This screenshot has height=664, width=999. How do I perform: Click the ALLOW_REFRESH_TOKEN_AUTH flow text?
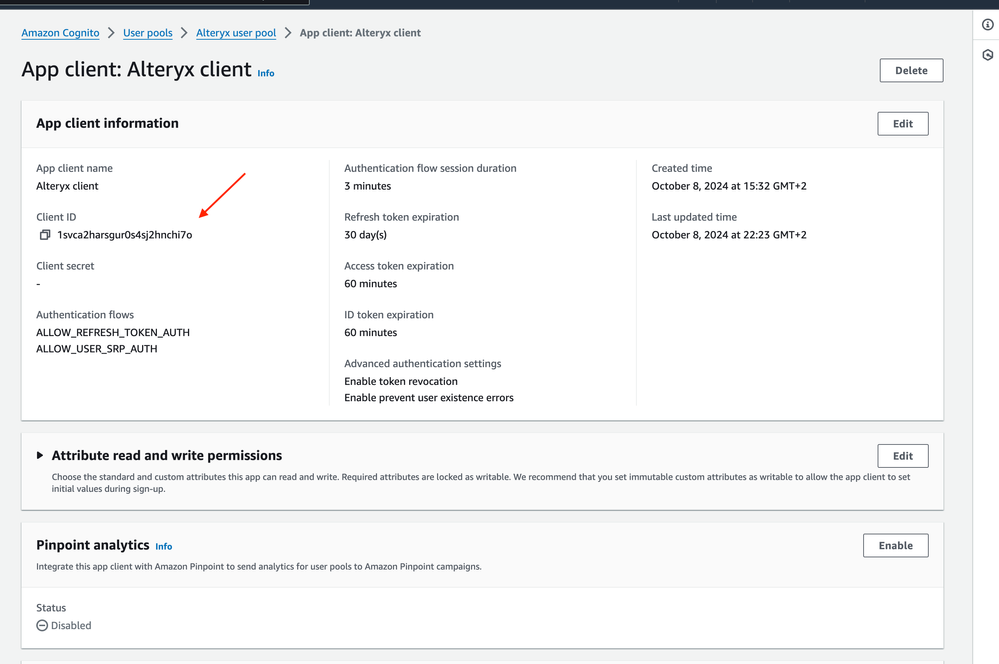click(113, 332)
